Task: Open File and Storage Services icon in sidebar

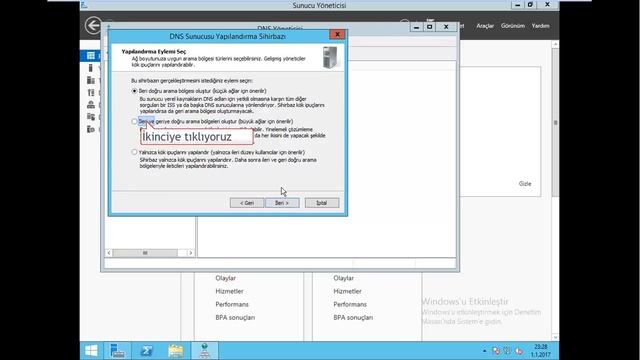Action: pos(91,117)
